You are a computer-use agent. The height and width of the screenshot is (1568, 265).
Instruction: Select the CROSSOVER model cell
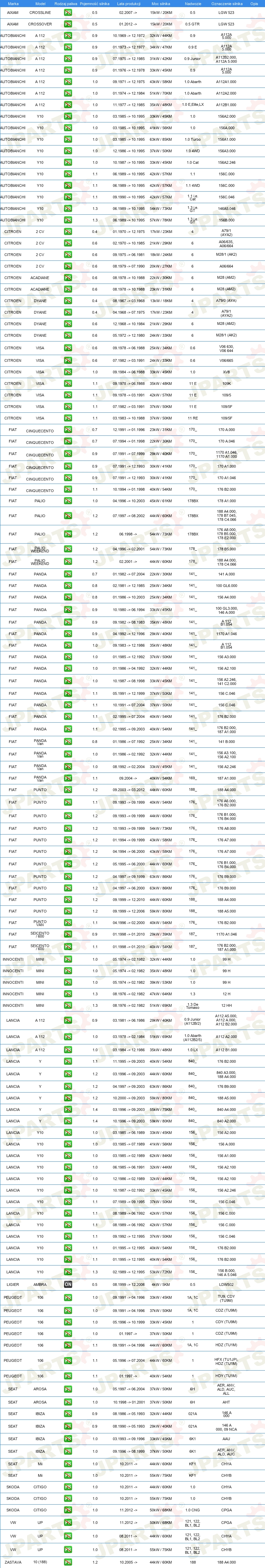pyautogui.click(x=40, y=24)
